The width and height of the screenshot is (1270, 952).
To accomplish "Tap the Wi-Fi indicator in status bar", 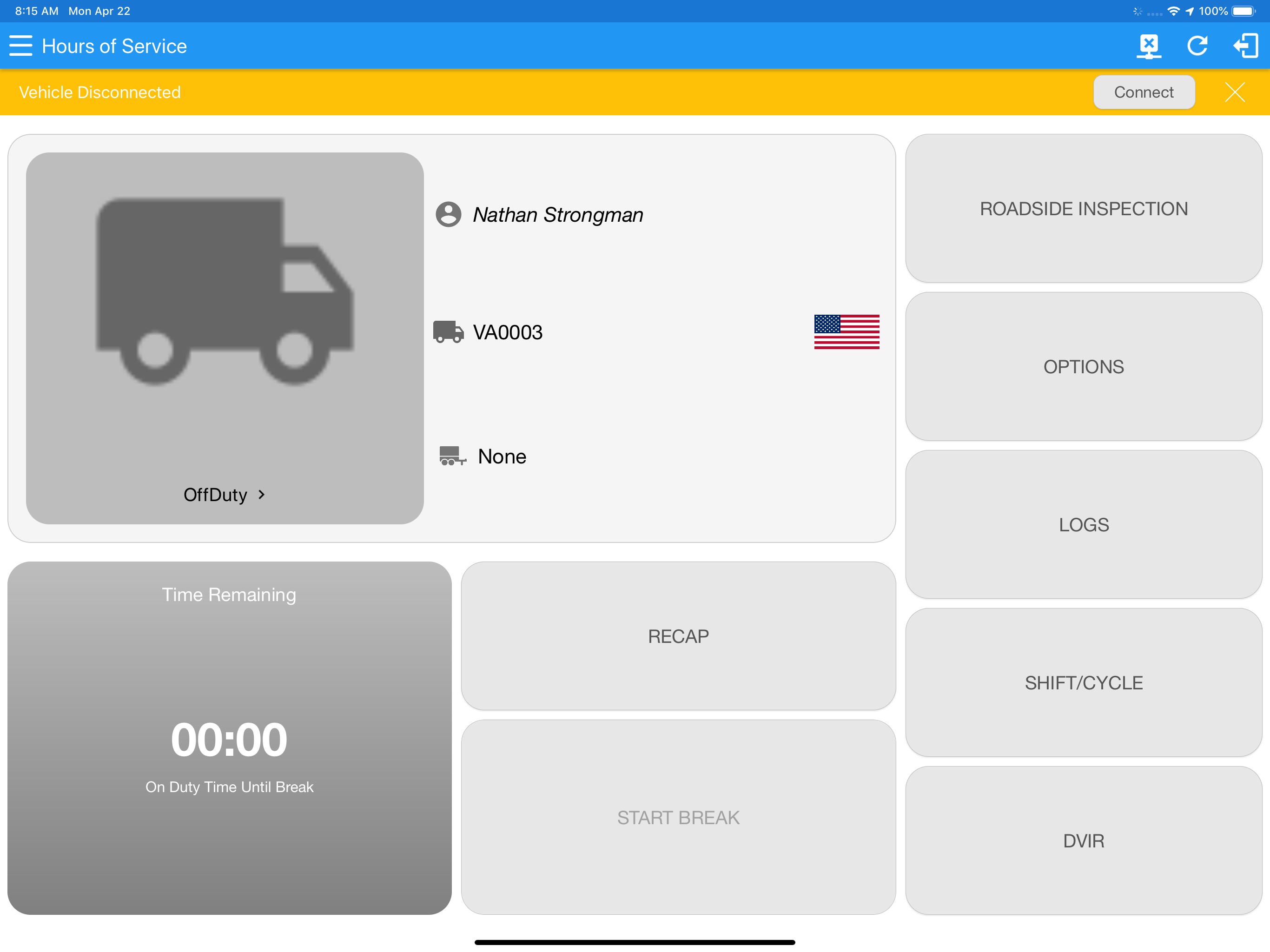I will (1174, 11).
